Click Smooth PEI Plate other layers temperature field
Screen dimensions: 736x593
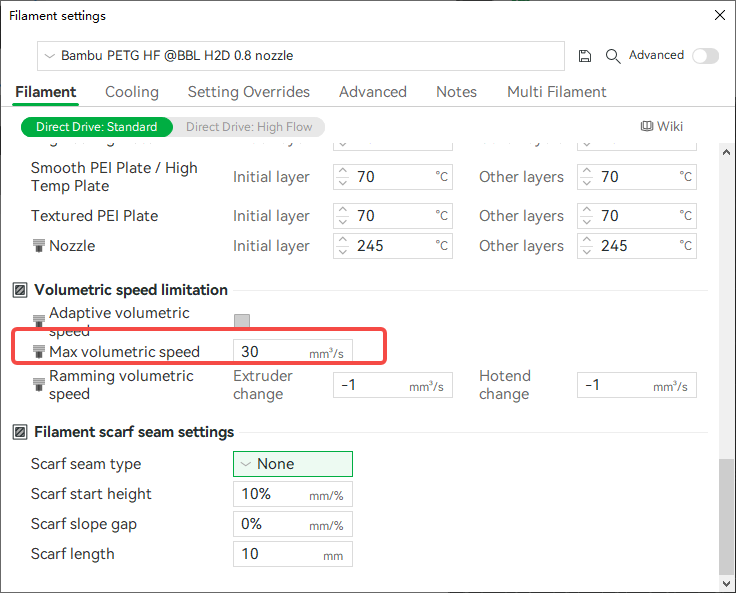pos(637,177)
